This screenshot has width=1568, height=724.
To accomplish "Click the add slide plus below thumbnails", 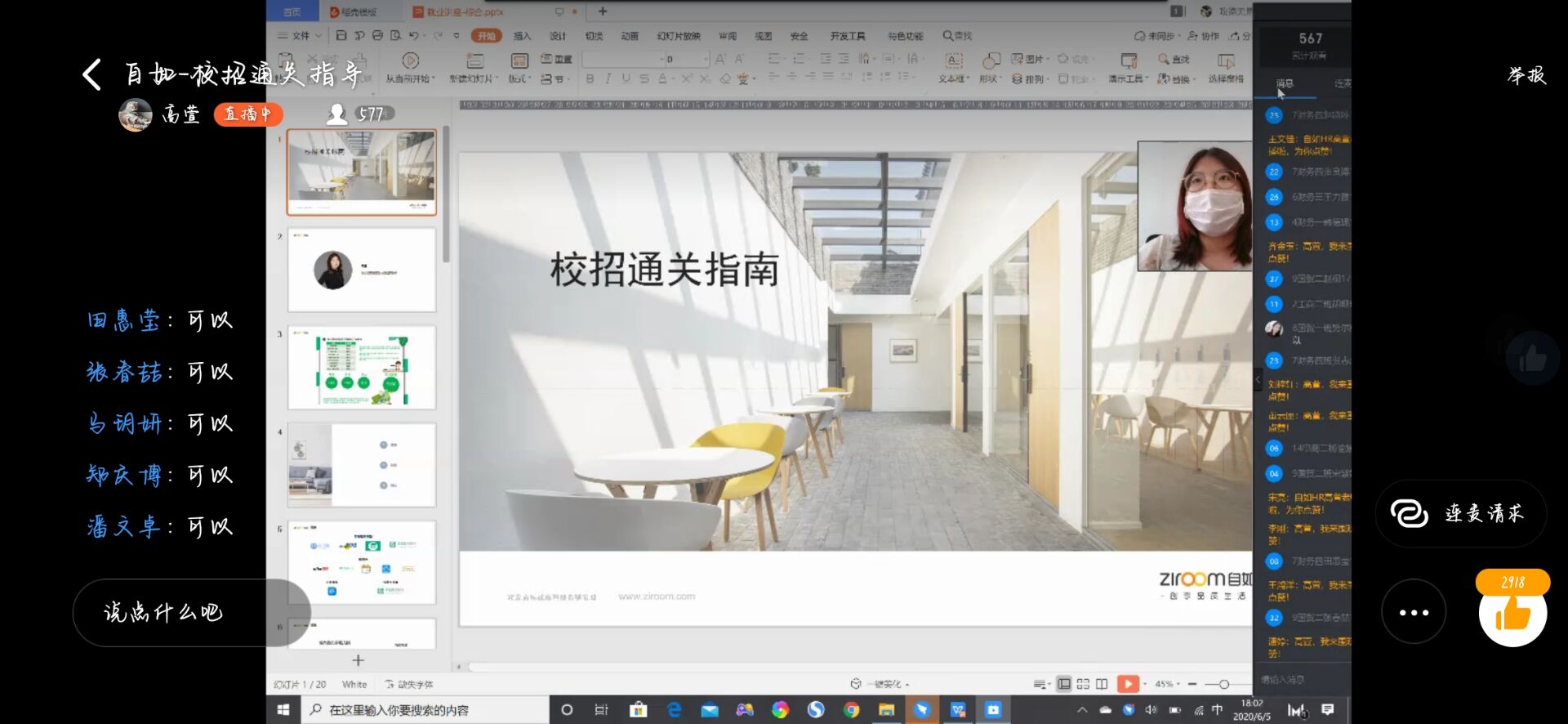I will (x=358, y=660).
